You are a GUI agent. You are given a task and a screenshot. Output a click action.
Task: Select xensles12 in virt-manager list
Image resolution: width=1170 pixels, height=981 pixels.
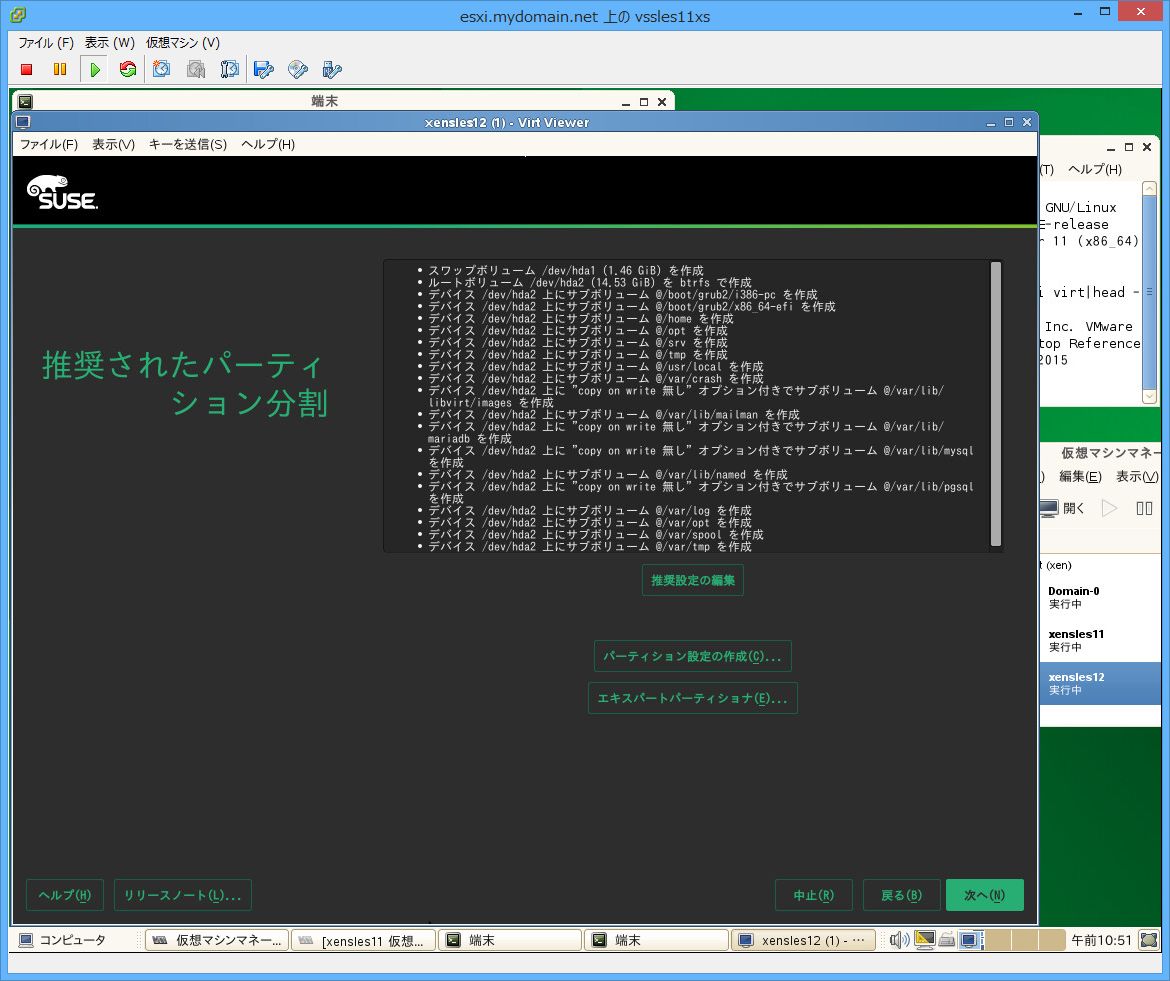pyautogui.click(x=1100, y=683)
